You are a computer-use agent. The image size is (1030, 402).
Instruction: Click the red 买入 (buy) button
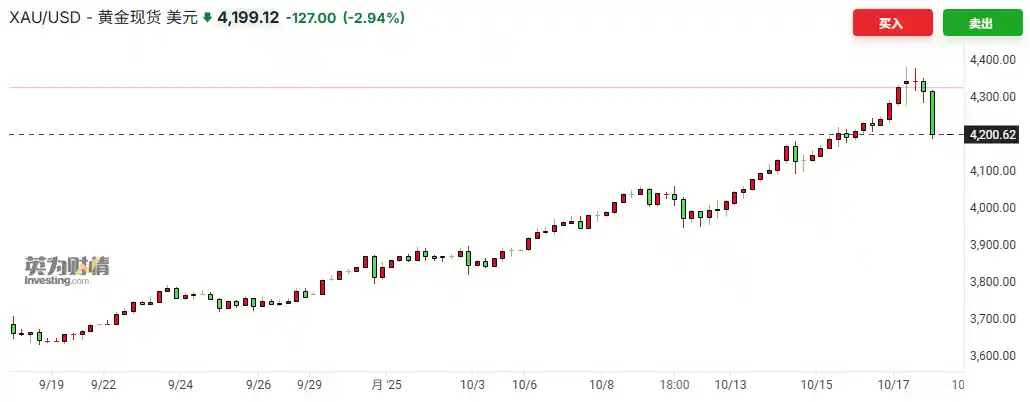pyautogui.click(x=892, y=23)
